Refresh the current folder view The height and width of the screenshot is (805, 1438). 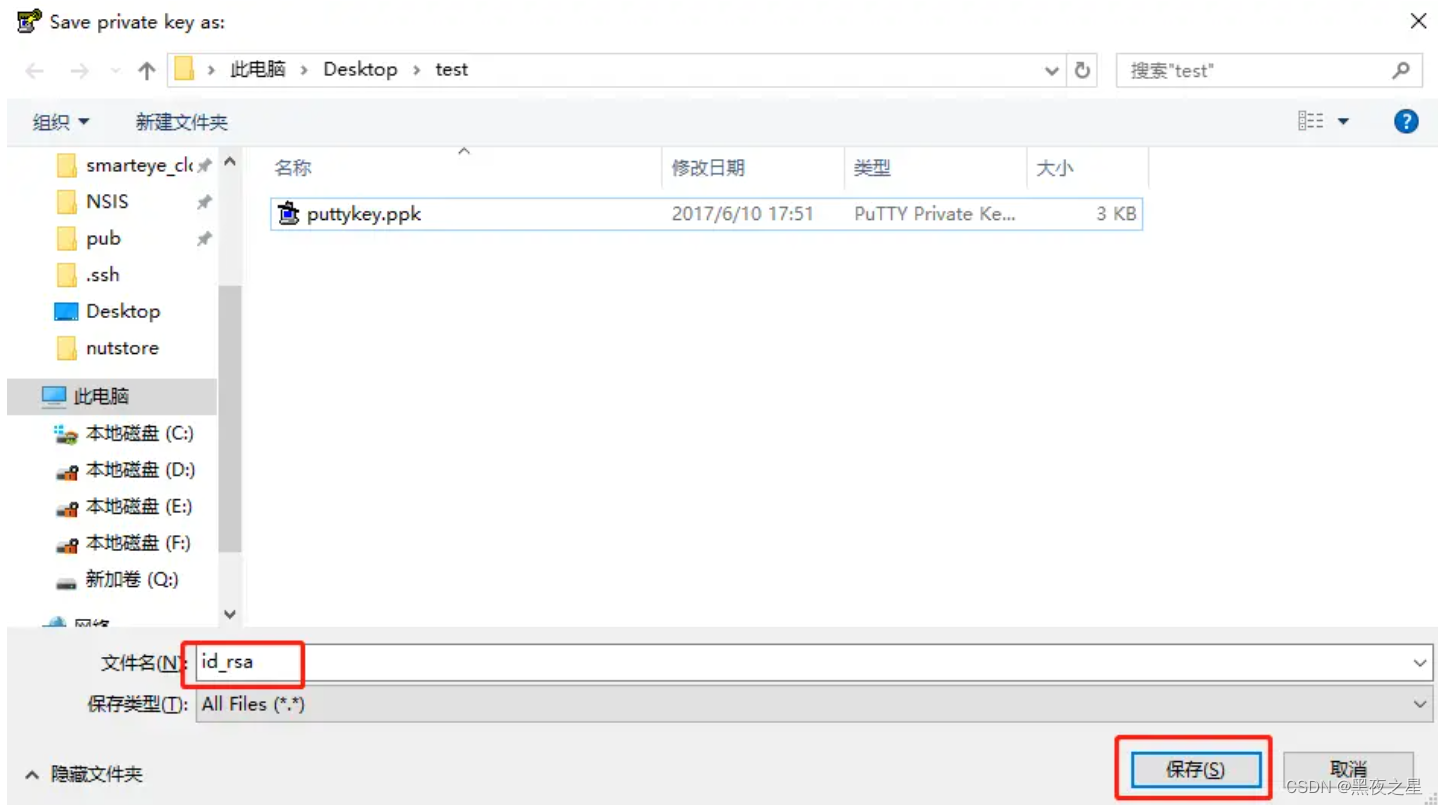1082,71
